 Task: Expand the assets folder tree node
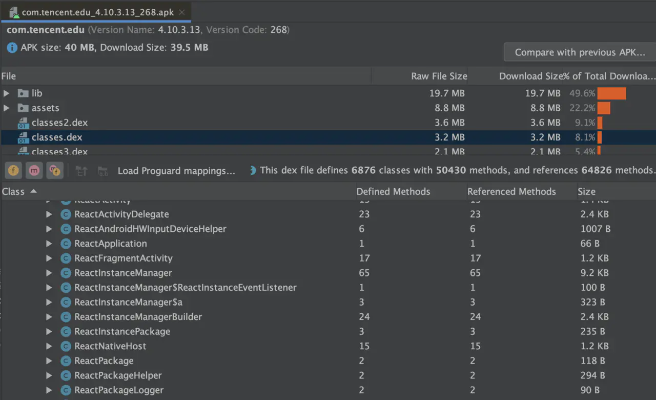[7, 108]
